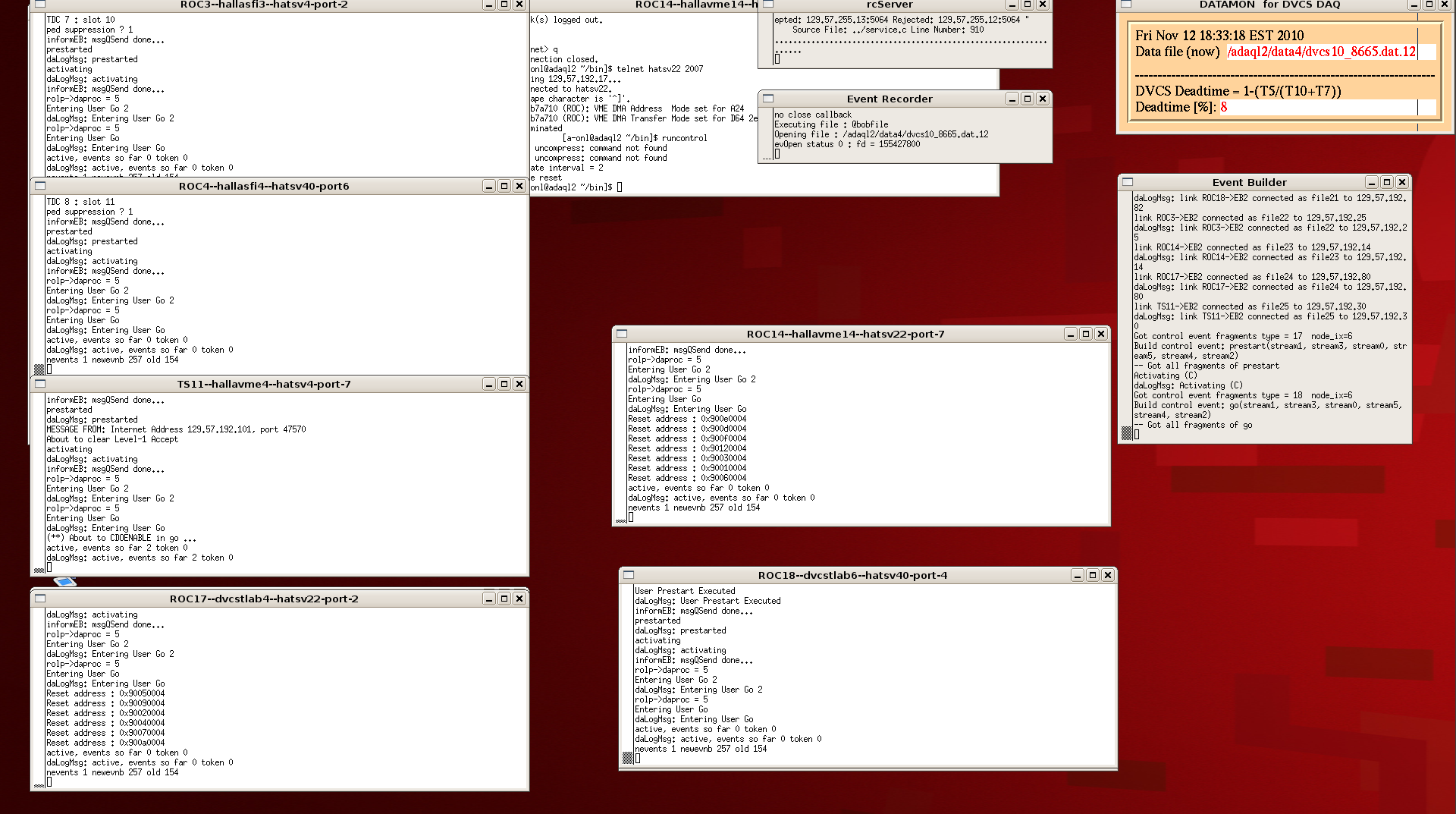Close the Event Builder window

tap(1402, 182)
